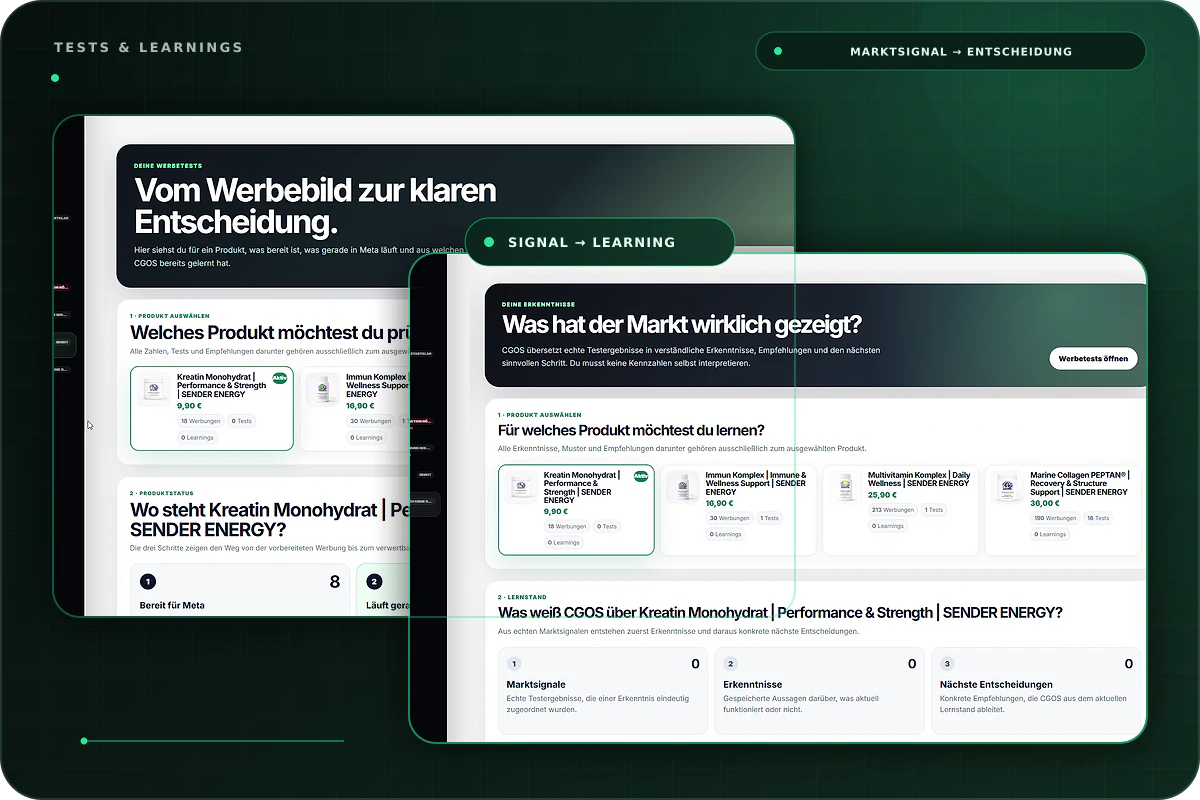Choose Immun Komplex card in Erkenntnisse window

tap(738, 510)
